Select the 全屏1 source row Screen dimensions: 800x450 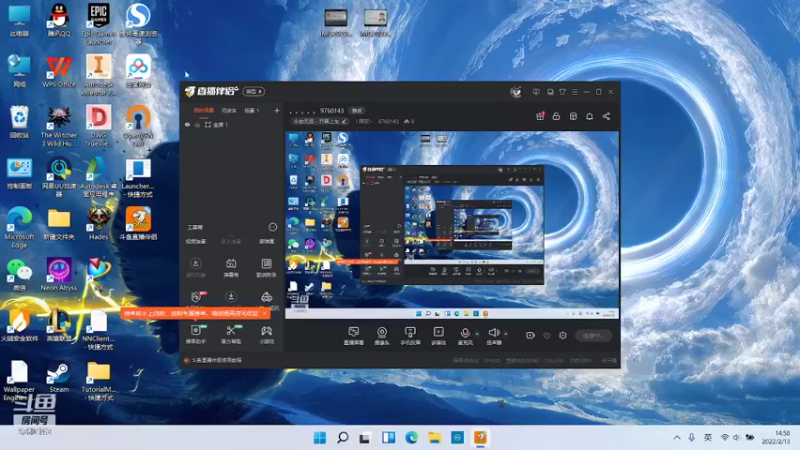click(232, 125)
